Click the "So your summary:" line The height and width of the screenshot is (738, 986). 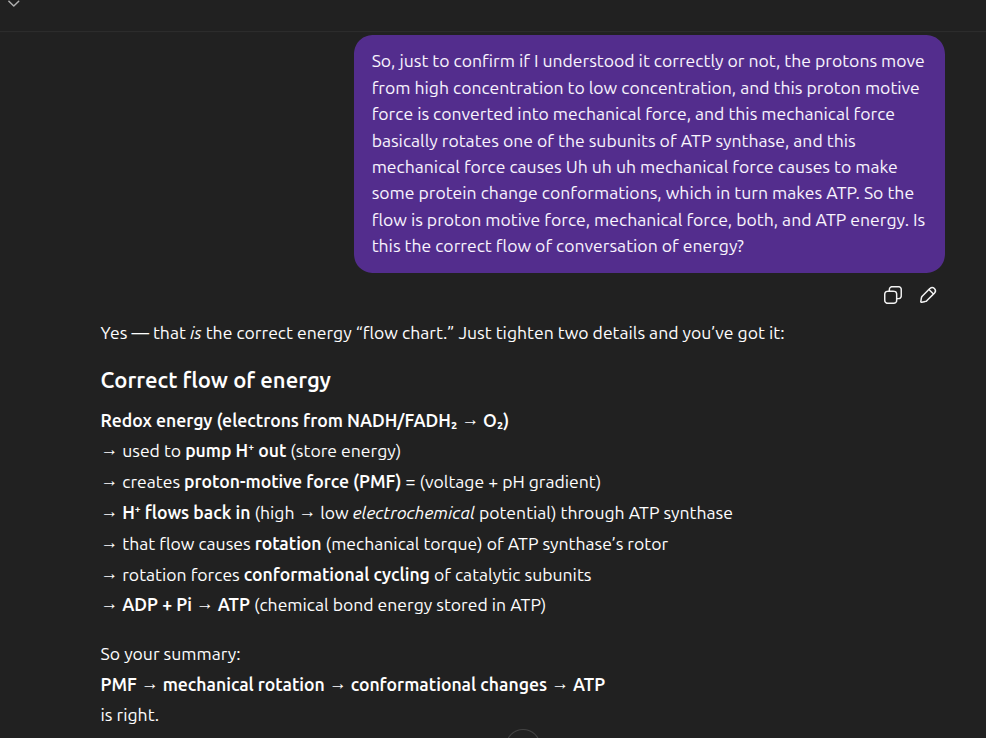point(170,655)
